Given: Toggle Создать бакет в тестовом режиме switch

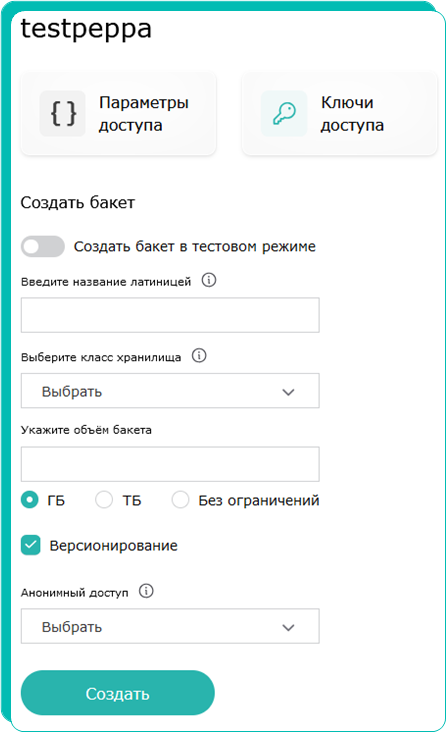Looking at the screenshot, I should (x=42, y=246).
